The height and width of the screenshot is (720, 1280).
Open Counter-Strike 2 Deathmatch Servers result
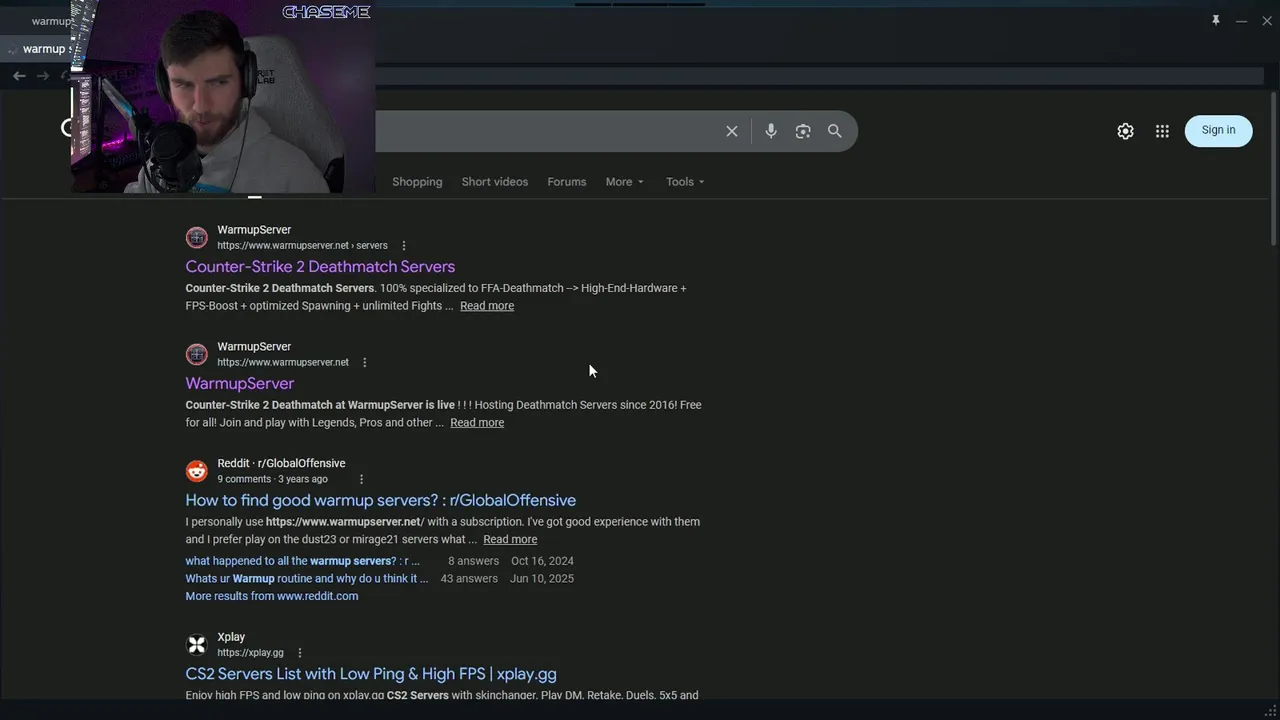pos(320,267)
